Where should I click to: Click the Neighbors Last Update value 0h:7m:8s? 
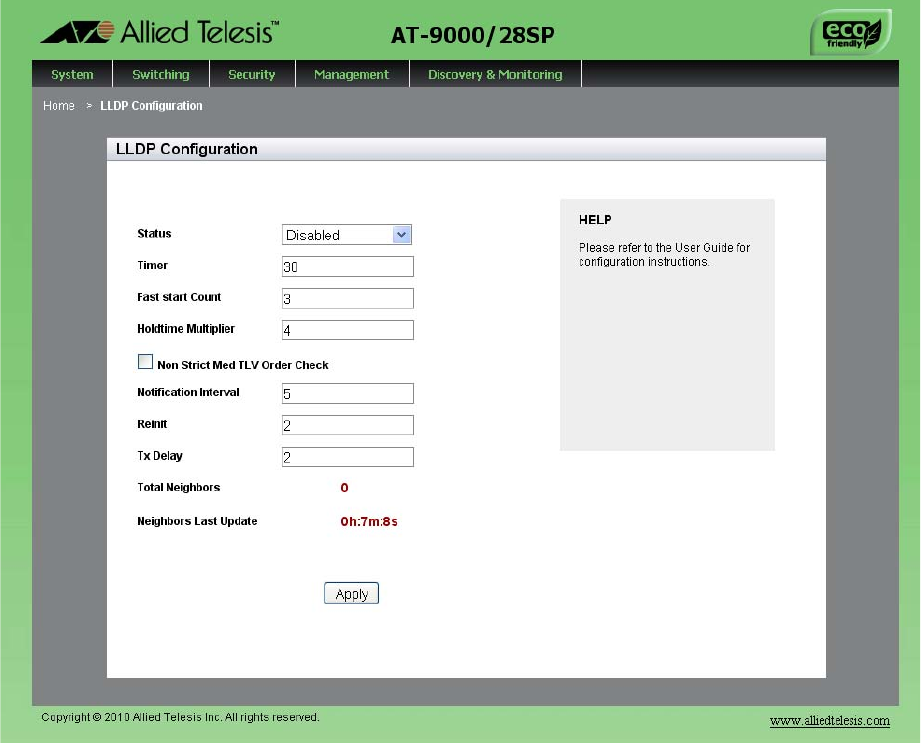[369, 522]
